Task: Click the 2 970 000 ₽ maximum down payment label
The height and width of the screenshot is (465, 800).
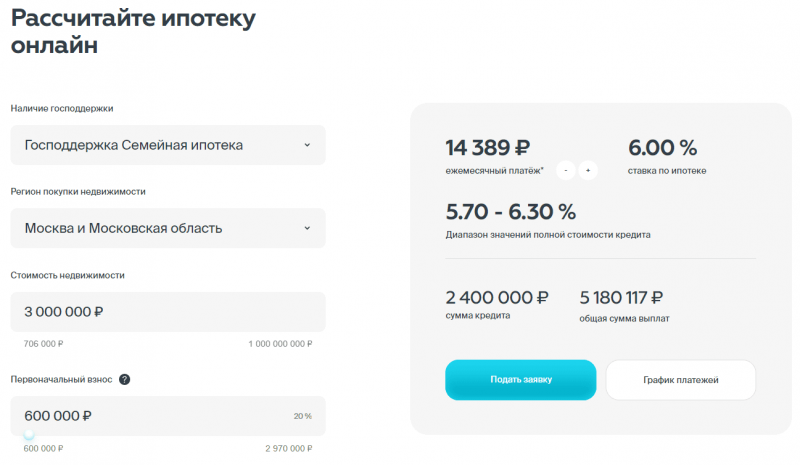Action: [x=288, y=448]
